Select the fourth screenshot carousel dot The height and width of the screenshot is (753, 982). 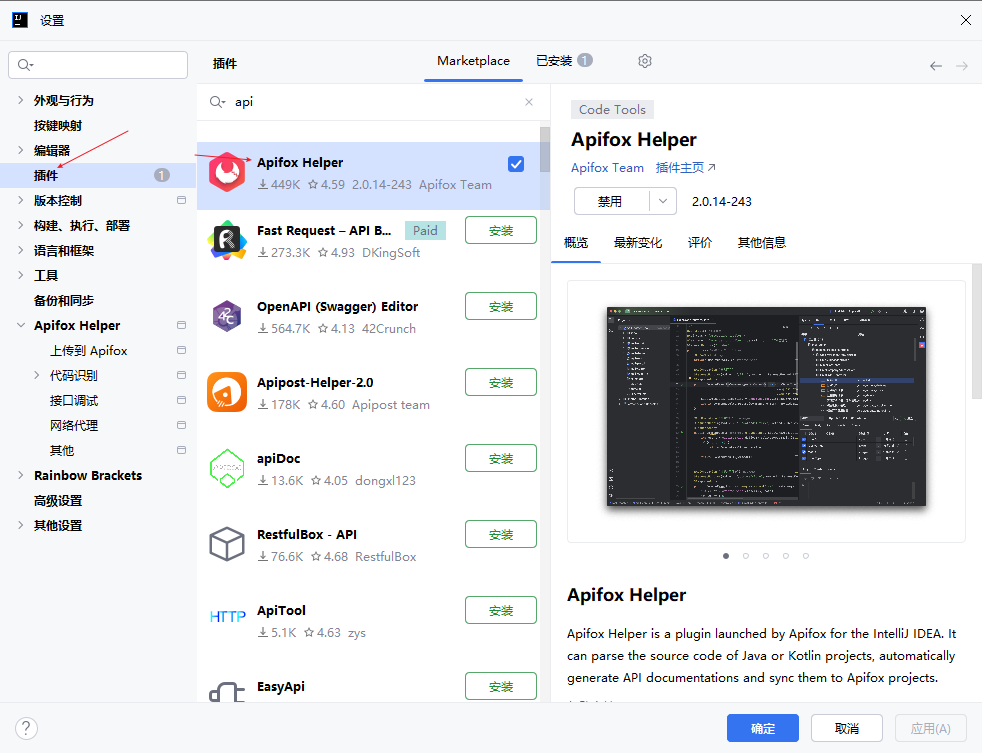pyautogui.click(x=786, y=556)
